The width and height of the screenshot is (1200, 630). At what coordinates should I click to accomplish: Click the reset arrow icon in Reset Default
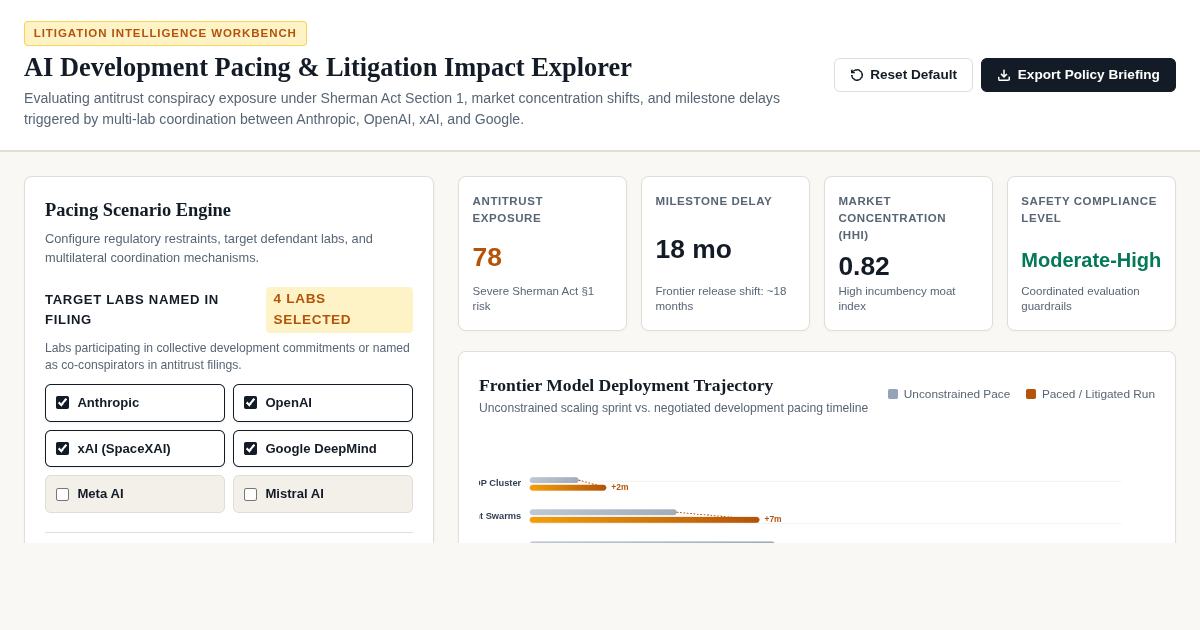857,75
